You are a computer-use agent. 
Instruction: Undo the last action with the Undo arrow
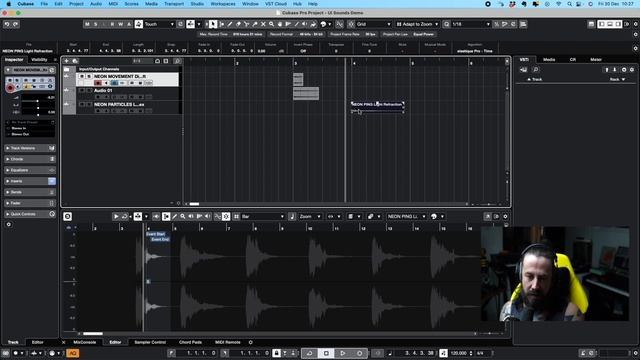[x=7, y=24]
